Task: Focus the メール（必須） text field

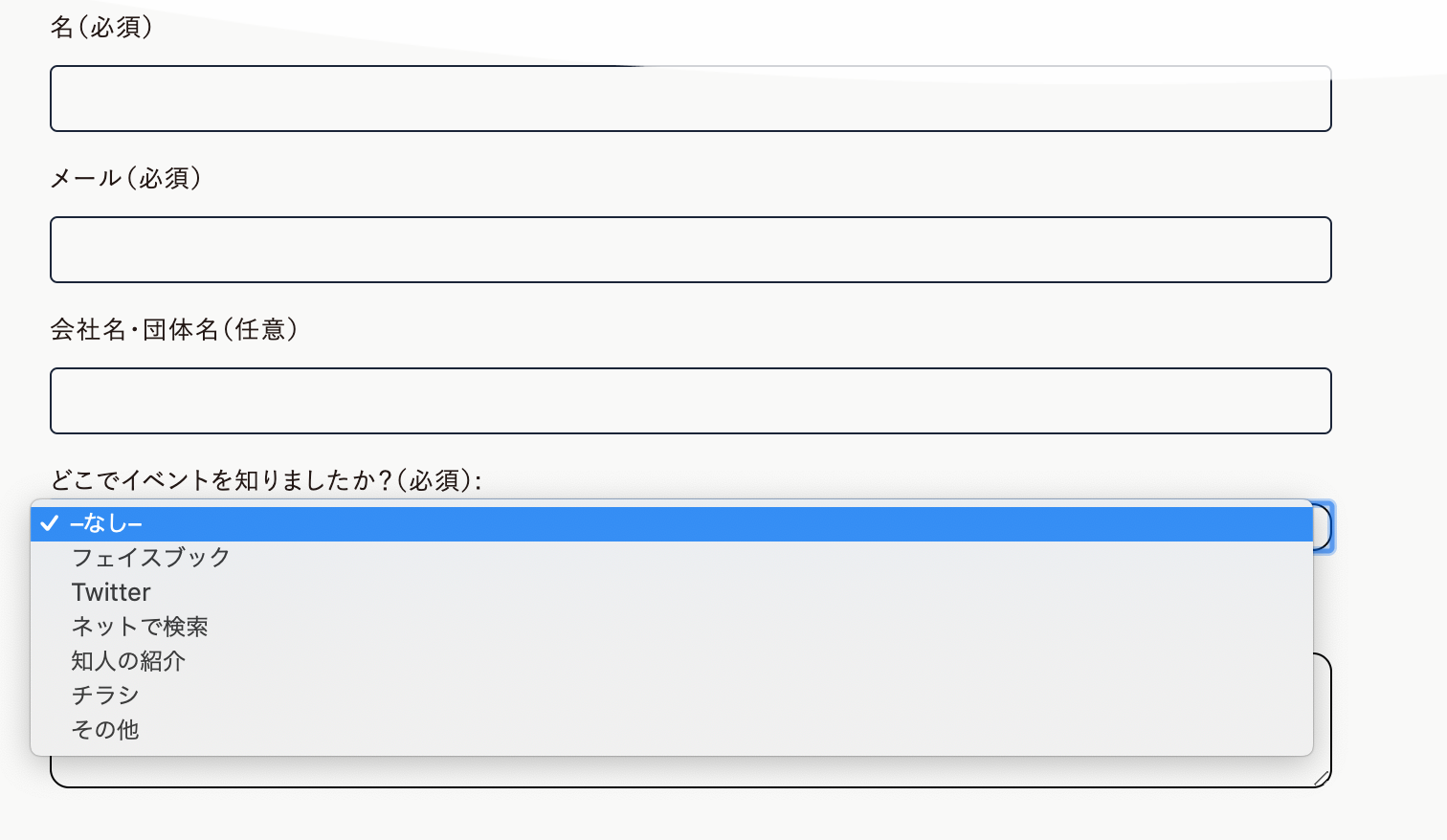Action: [691, 250]
